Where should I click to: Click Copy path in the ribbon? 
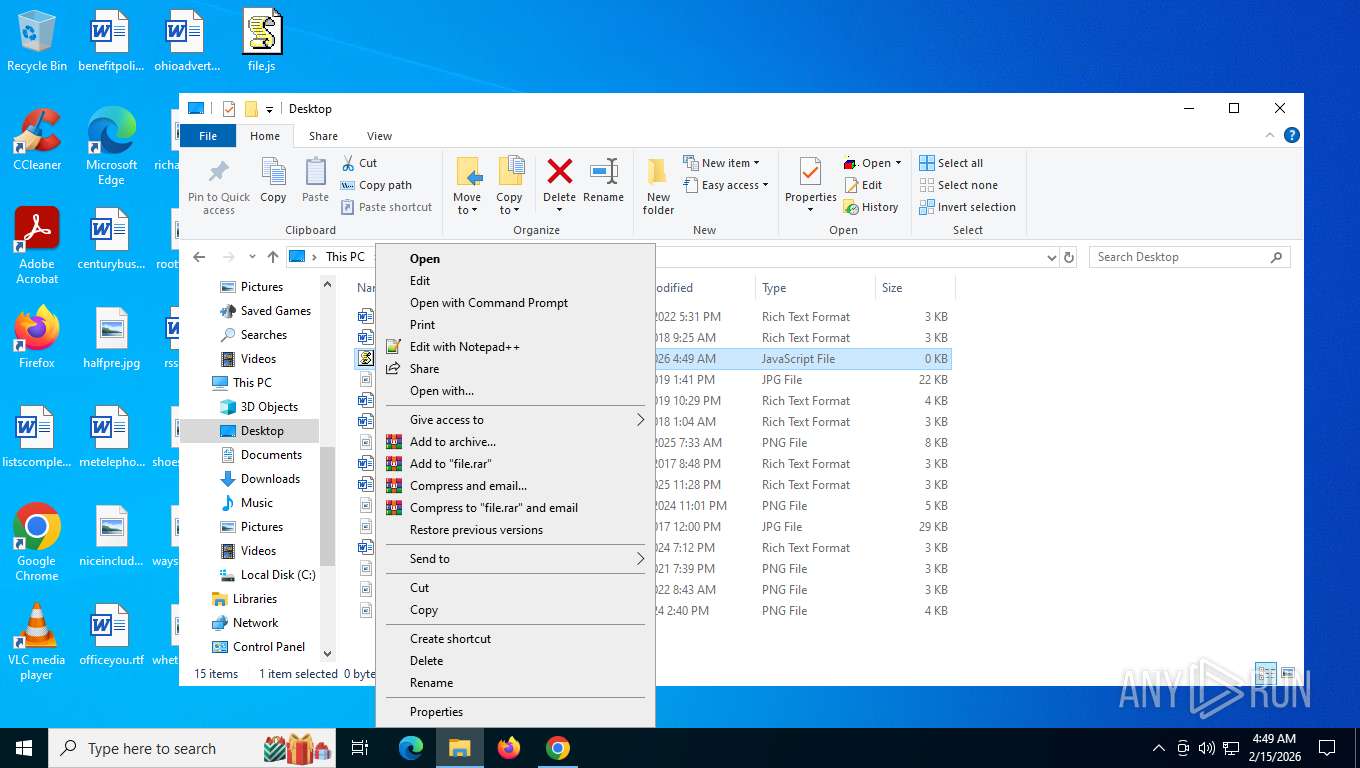tap(376, 185)
